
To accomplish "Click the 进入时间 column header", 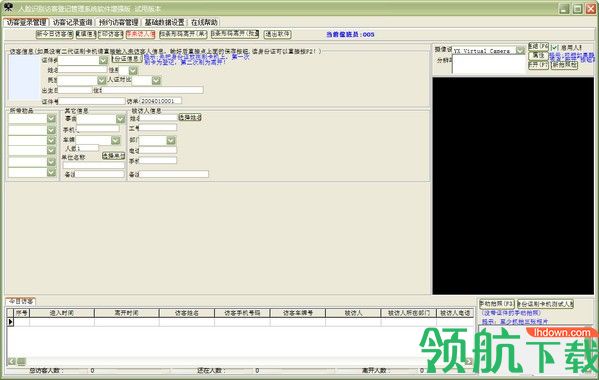I will coord(62,313).
